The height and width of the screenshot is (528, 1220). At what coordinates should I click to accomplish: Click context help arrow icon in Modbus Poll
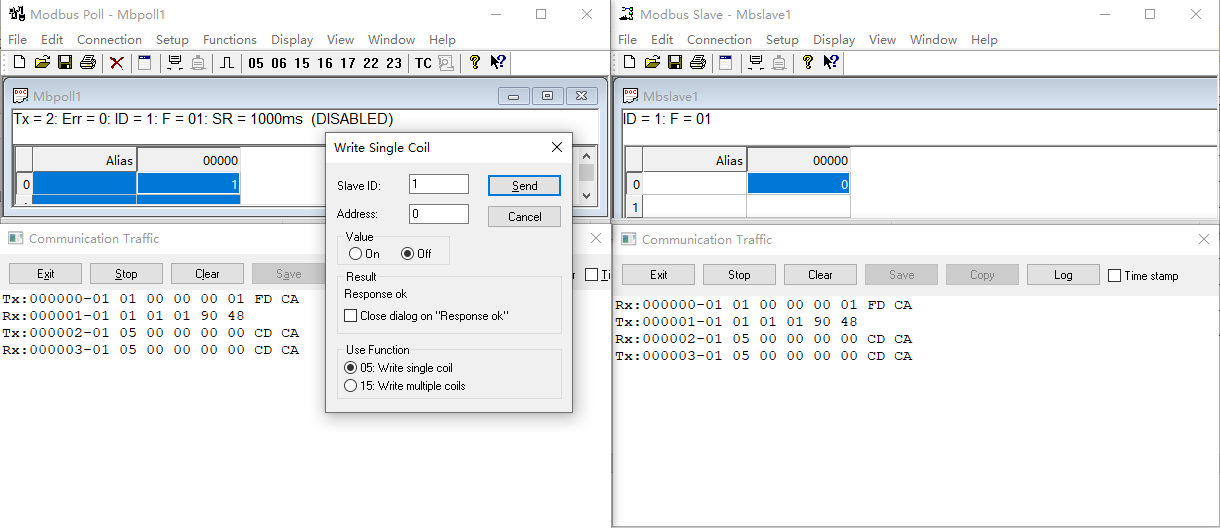click(x=498, y=63)
